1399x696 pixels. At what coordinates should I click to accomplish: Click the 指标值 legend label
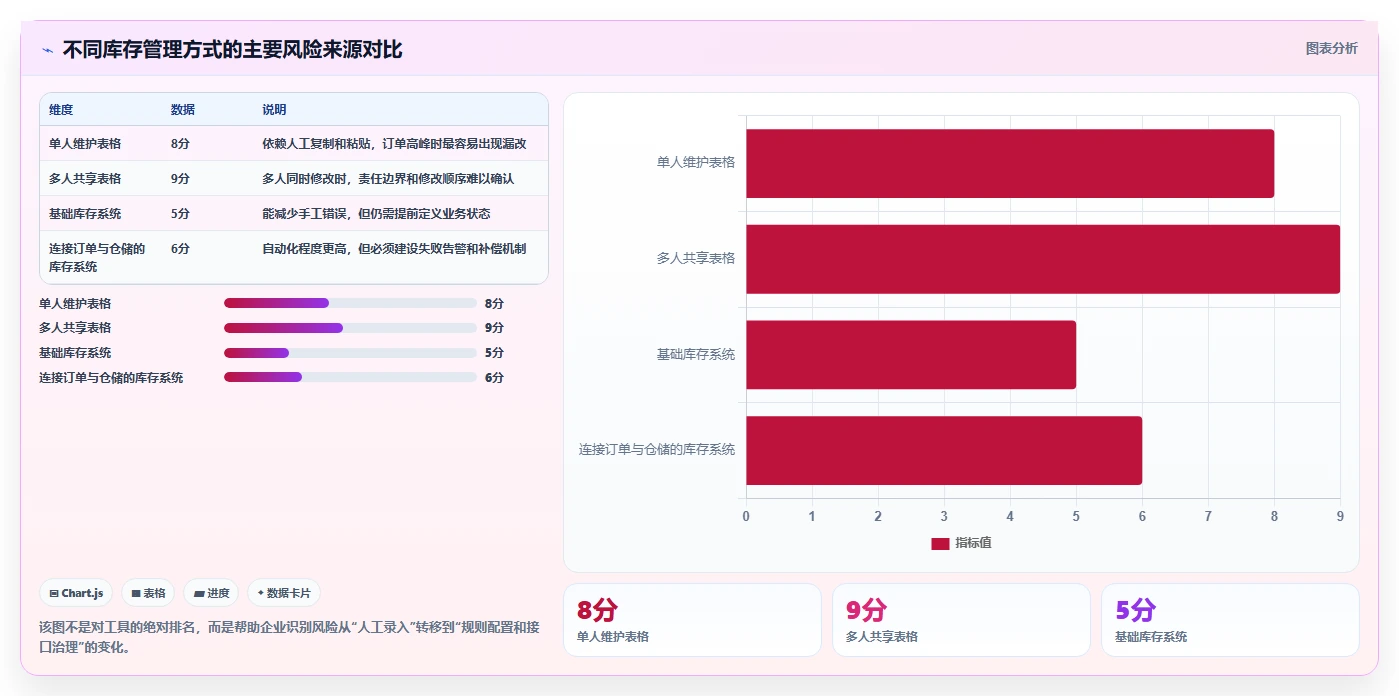(x=973, y=543)
